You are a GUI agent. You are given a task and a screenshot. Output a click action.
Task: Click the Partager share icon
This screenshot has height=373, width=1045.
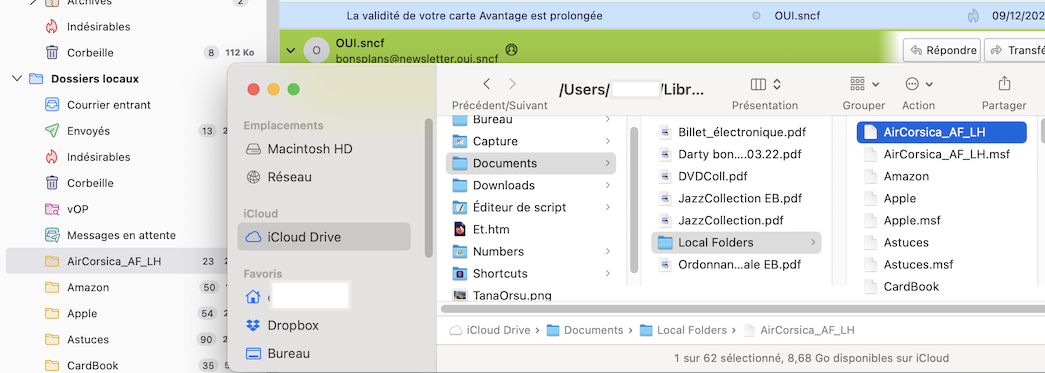pos(1004,84)
